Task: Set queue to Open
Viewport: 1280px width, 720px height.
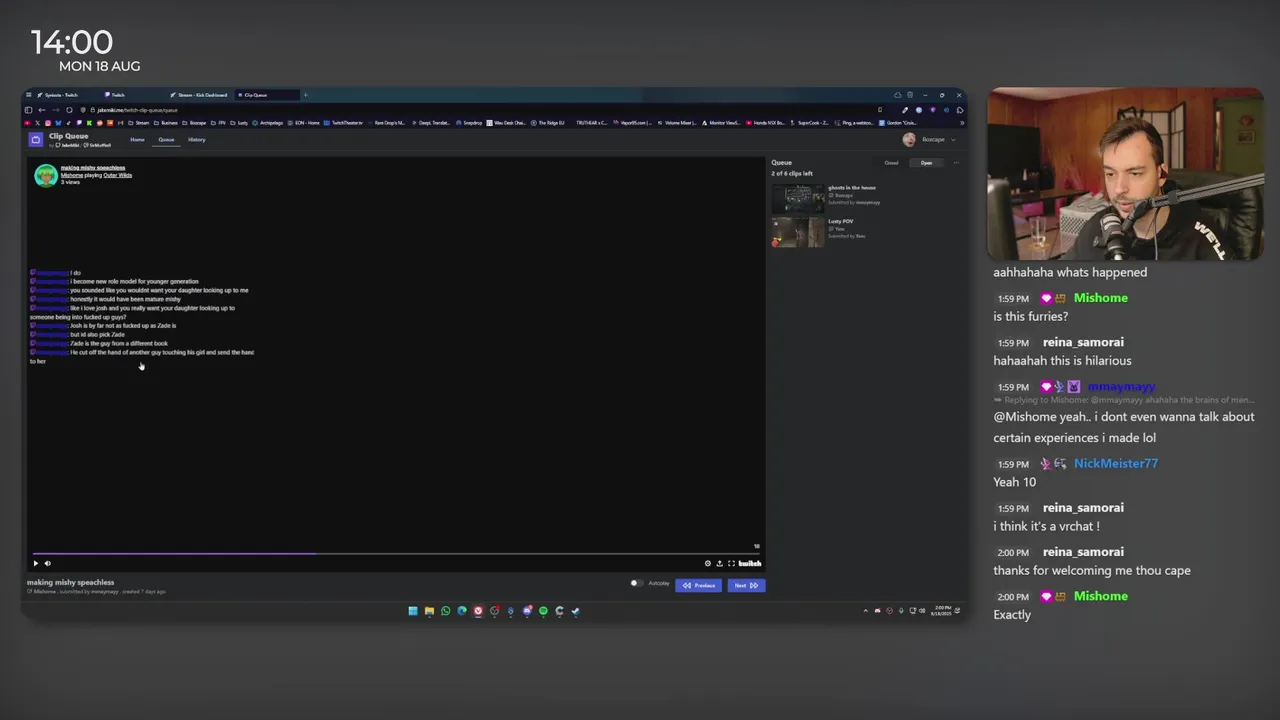Action: pos(926,162)
